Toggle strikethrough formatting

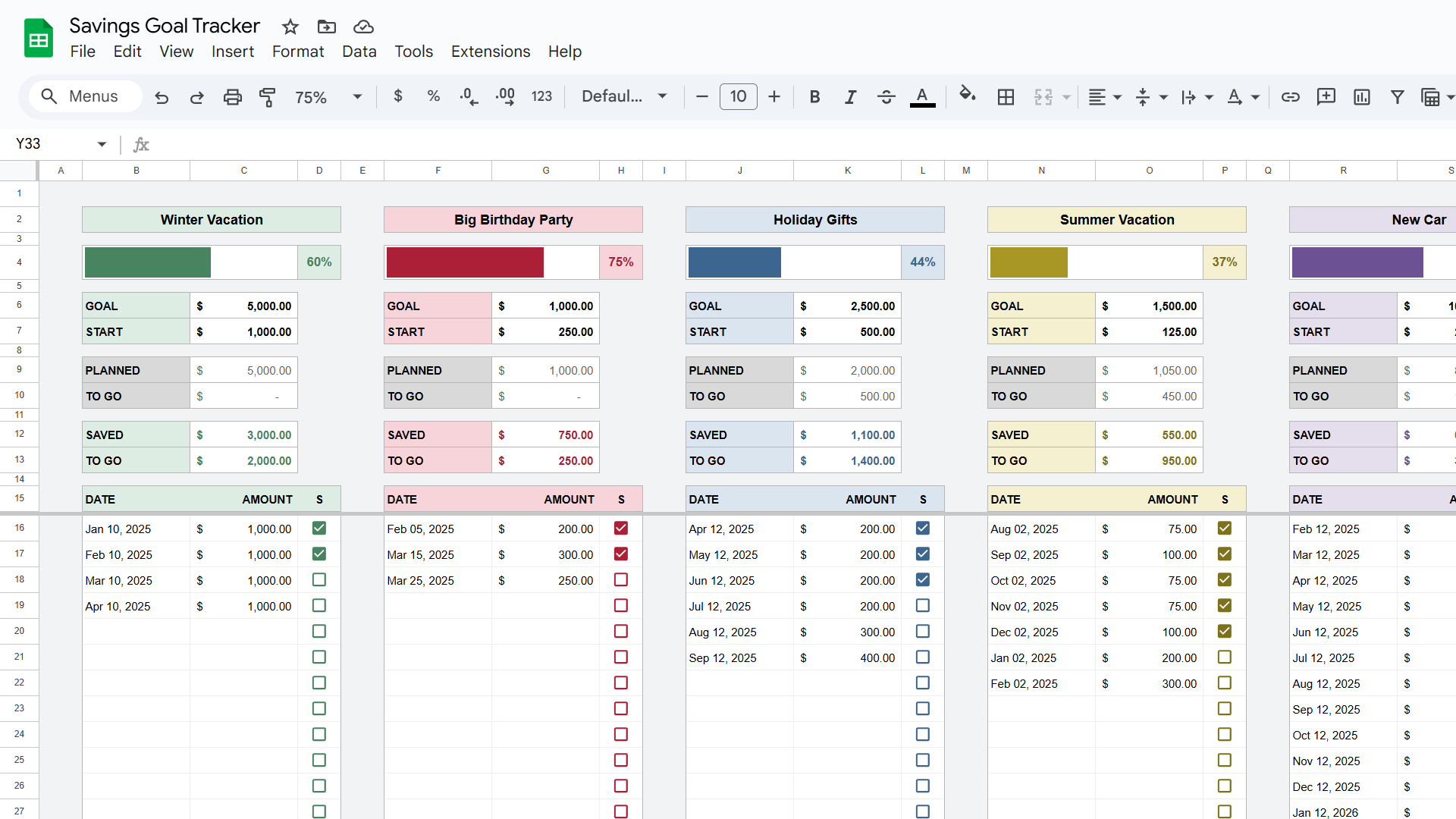point(886,97)
